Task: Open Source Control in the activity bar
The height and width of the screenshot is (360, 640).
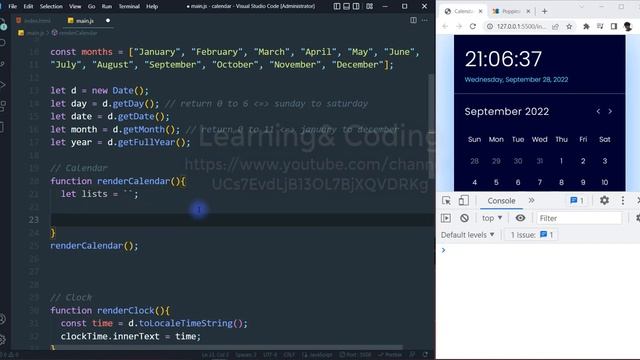Action: 2,64
